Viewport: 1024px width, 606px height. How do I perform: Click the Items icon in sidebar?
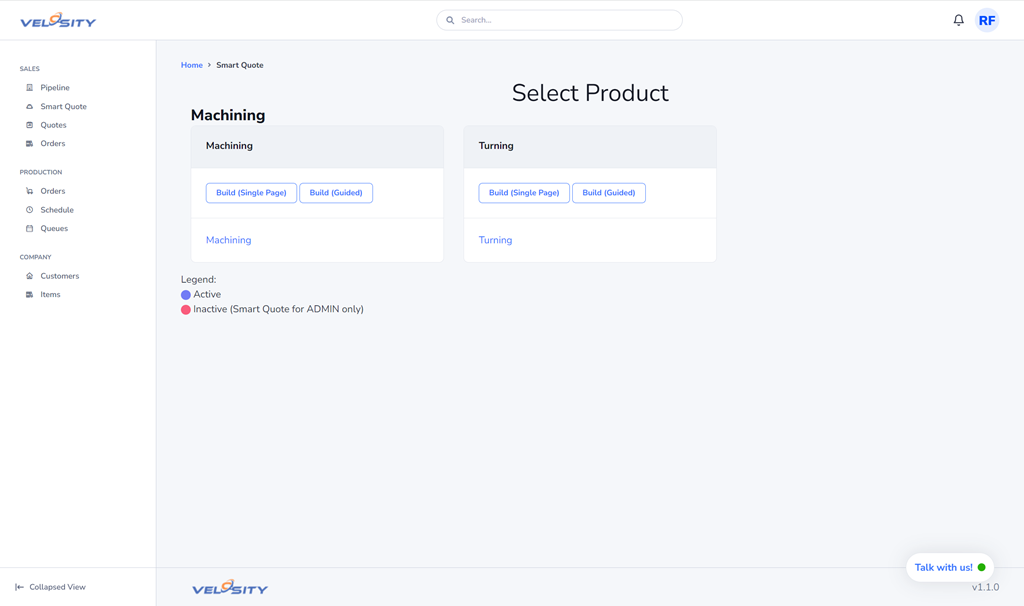(x=29, y=295)
